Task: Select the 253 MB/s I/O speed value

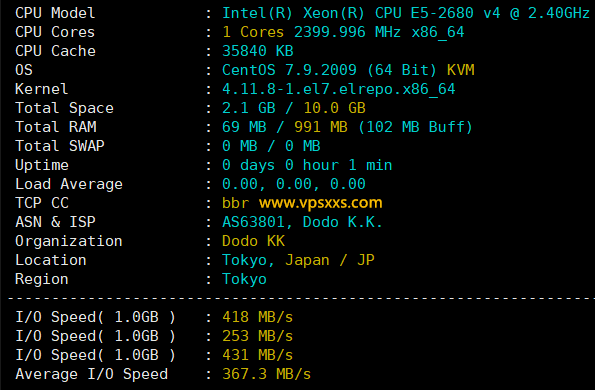Action: coord(258,336)
